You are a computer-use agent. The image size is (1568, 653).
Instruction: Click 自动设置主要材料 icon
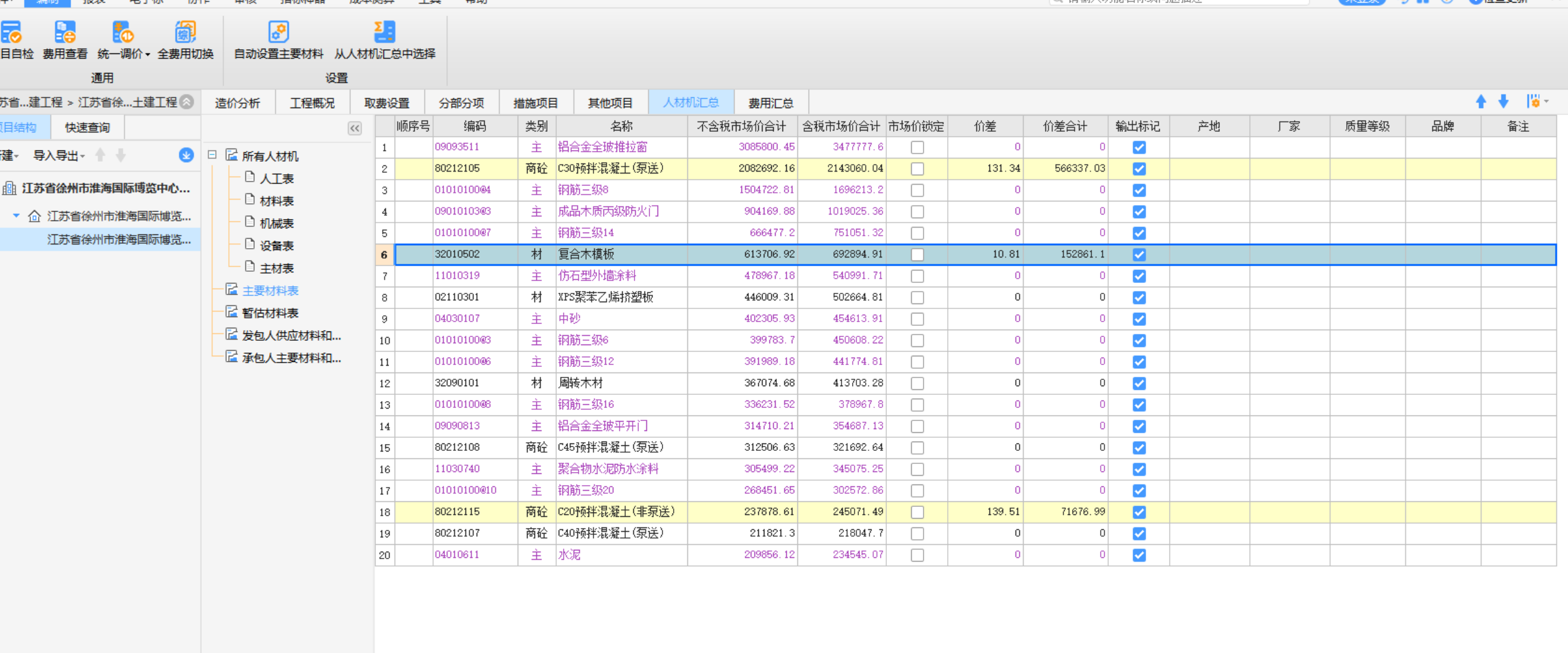[278, 32]
